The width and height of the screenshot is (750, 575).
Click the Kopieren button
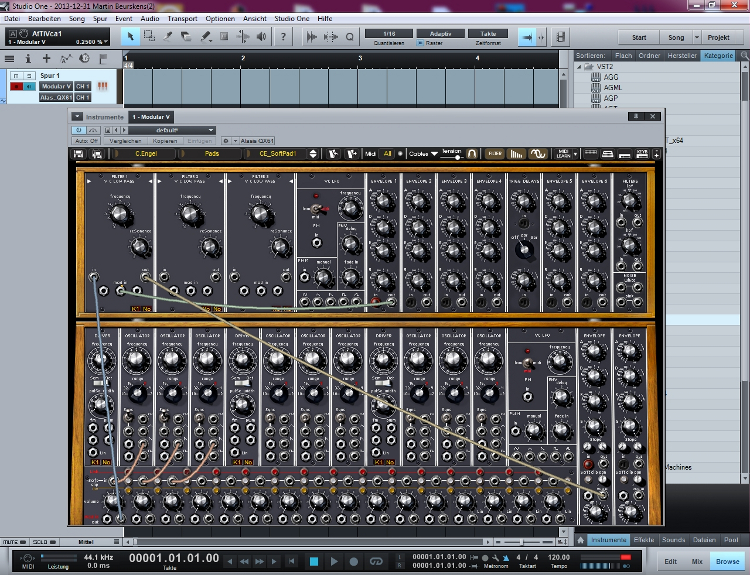165,141
